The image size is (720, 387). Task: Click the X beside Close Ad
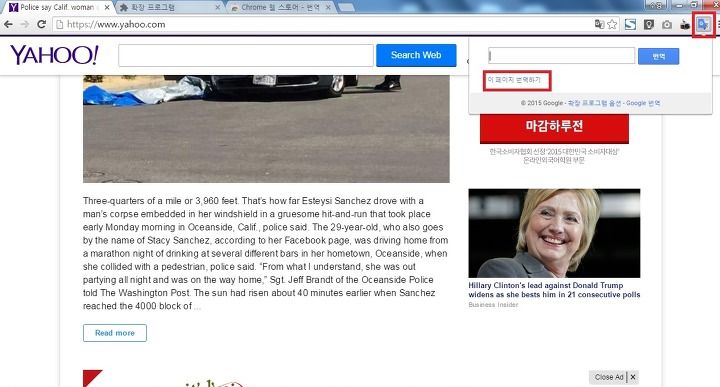click(633, 377)
